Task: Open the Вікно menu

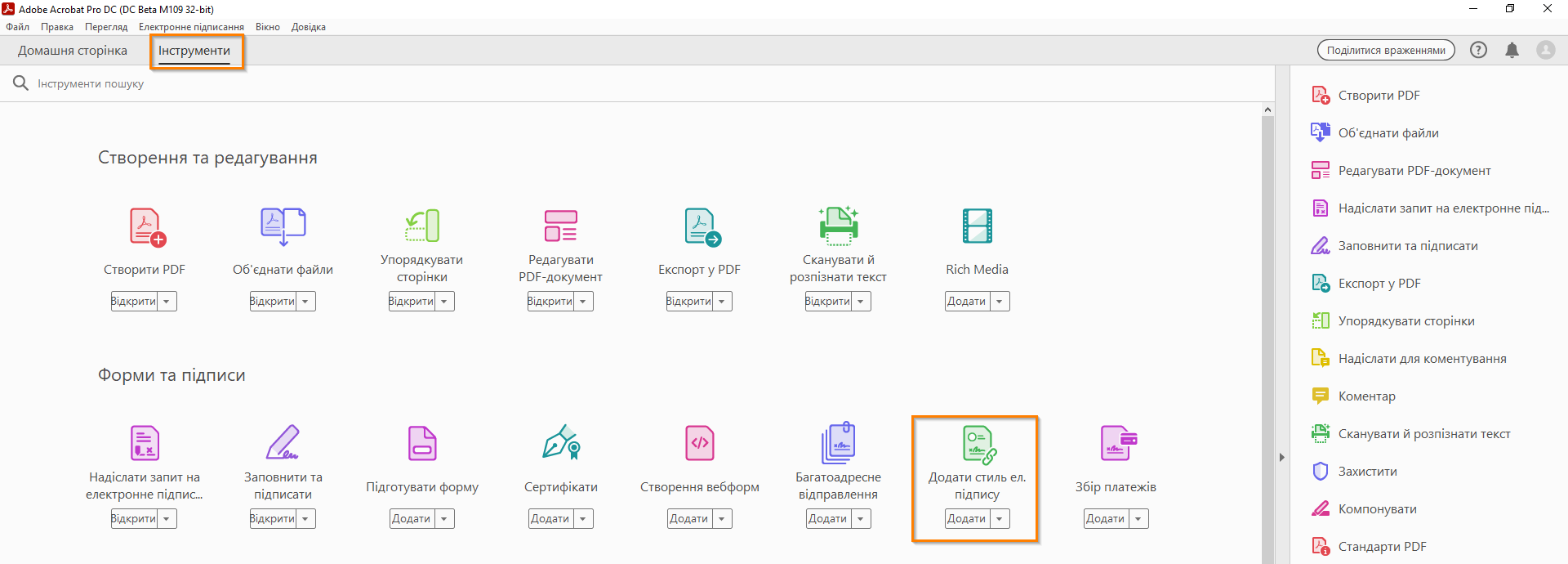Action: click(268, 27)
